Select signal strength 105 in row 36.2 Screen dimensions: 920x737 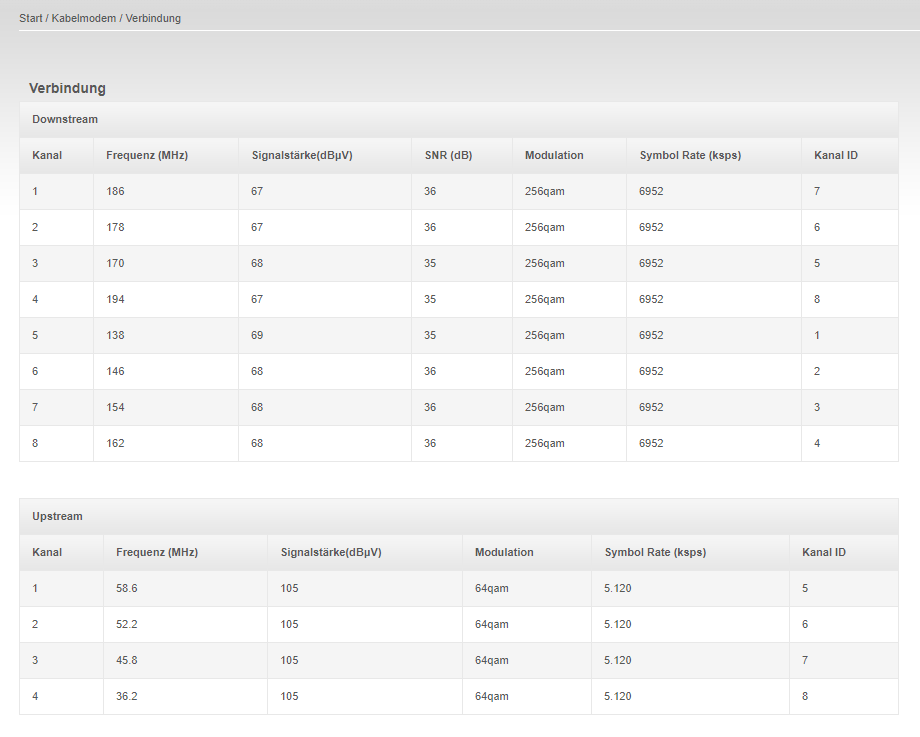tap(289, 696)
